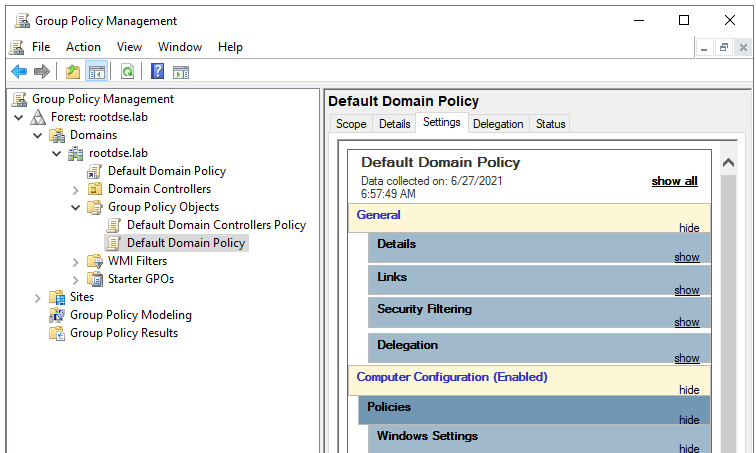Click the Group Policy Results icon
Image resolution: width=756 pixels, height=453 pixels.
pyautogui.click(x=57, y=333)
